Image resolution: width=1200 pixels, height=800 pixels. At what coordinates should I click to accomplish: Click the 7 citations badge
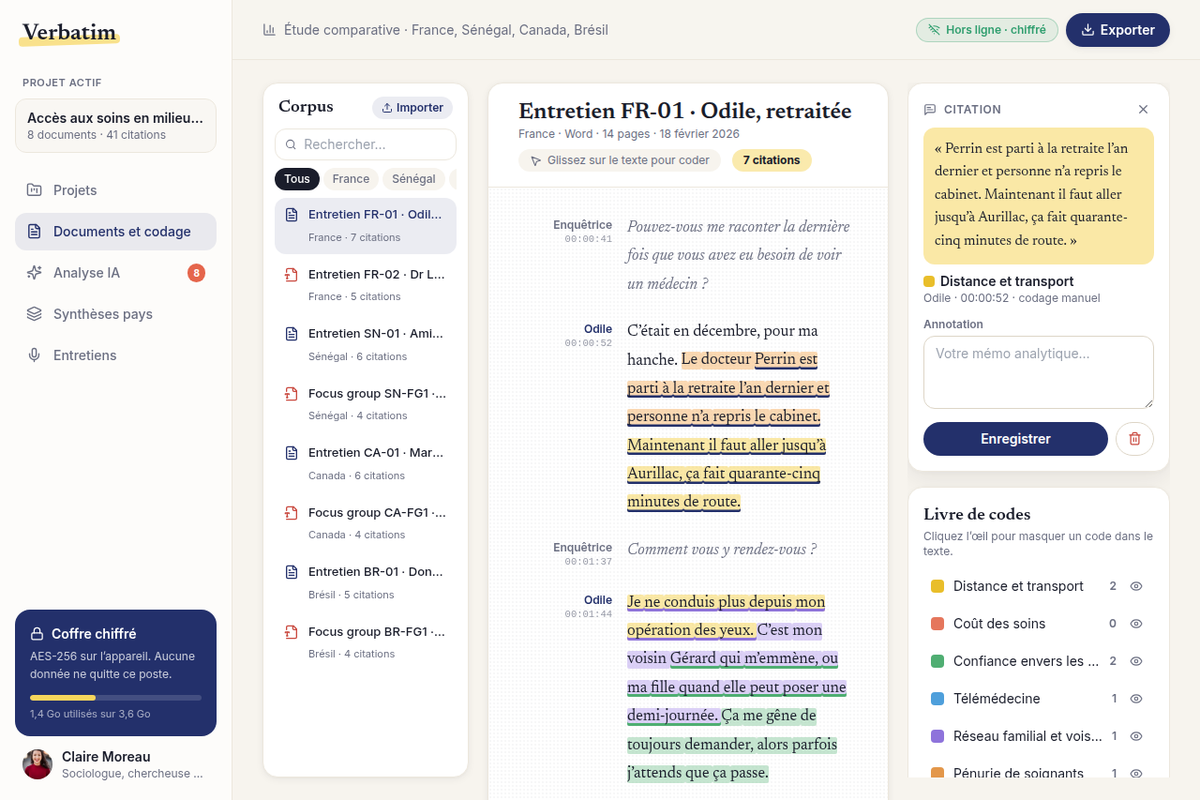772,160
